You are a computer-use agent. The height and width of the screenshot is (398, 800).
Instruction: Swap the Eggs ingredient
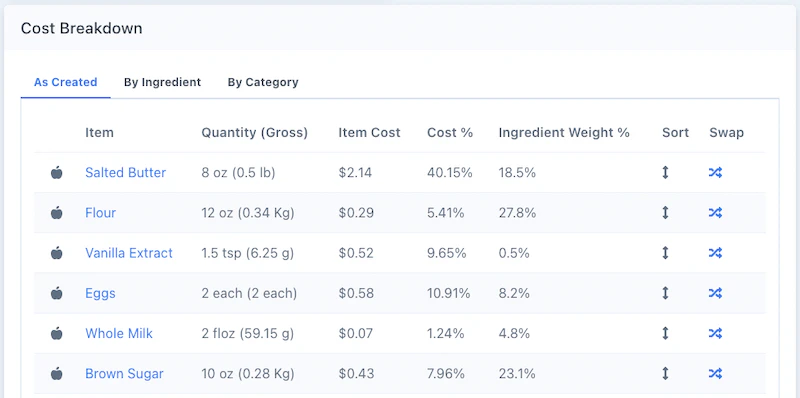715,293
